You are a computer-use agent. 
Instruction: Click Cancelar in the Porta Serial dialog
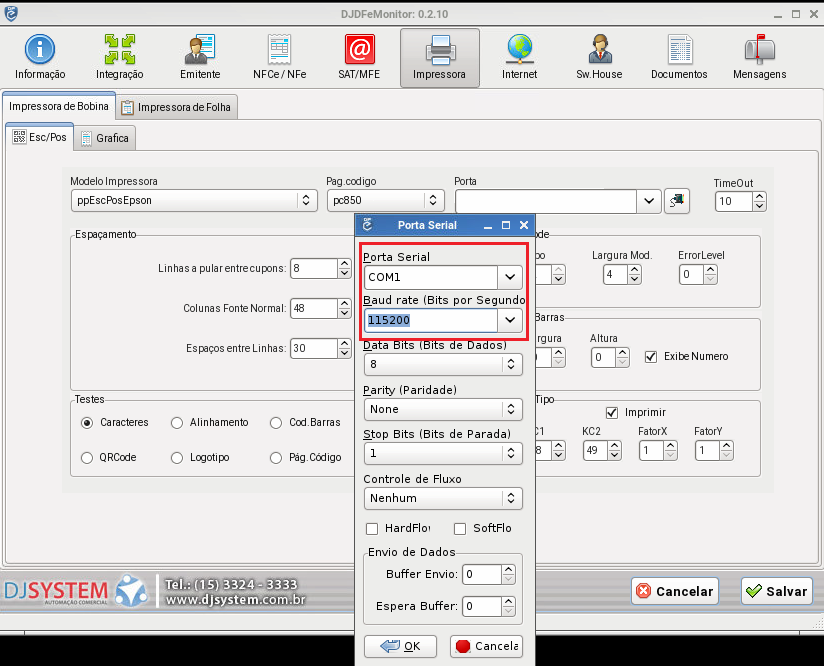pos(487,646)
